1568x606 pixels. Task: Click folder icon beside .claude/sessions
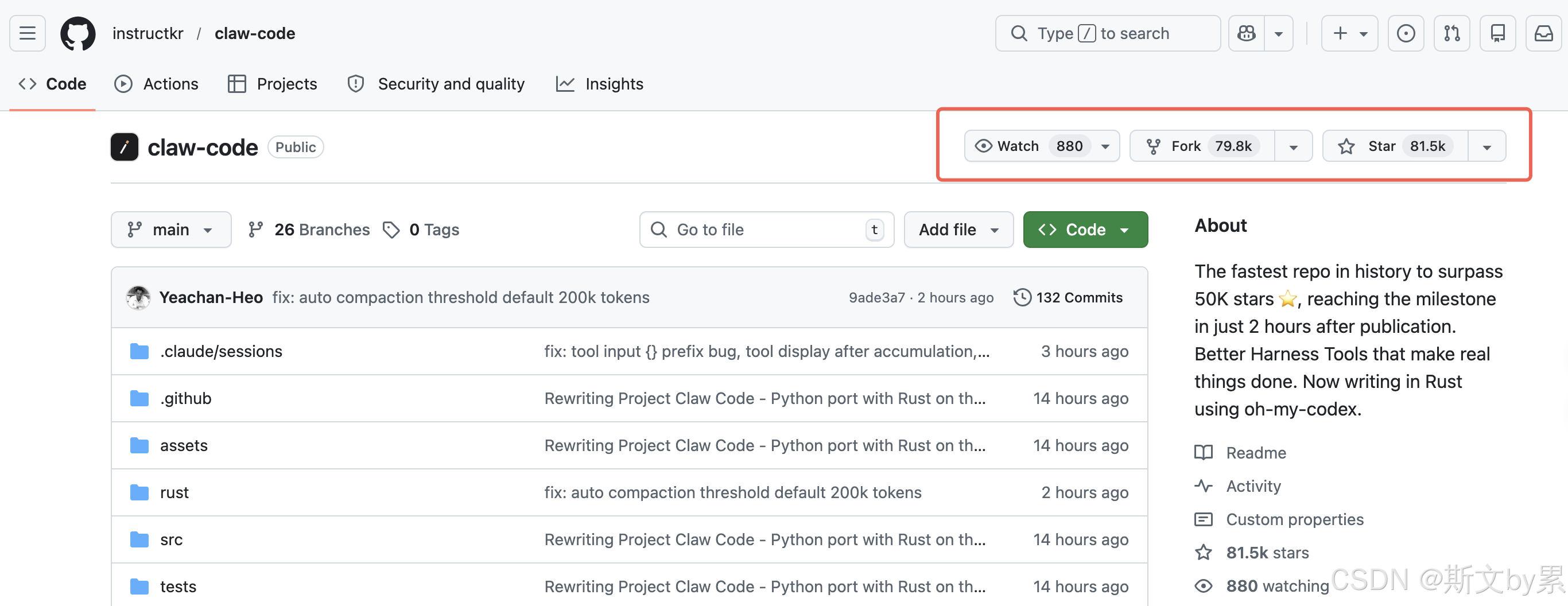[139, 351]
